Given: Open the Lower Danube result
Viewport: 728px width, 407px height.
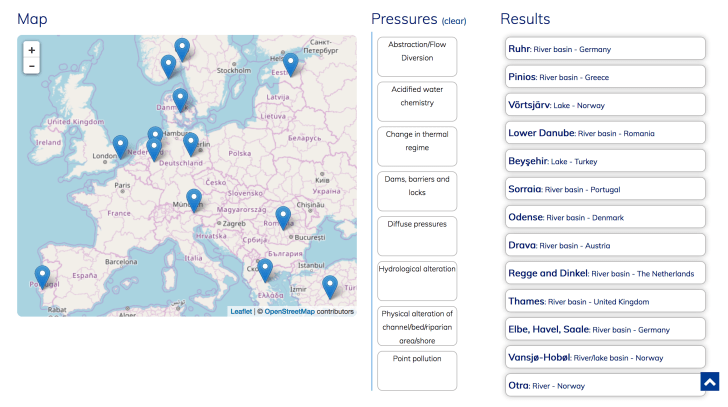Looking at the screenshot, I should (x=605, y=133).
